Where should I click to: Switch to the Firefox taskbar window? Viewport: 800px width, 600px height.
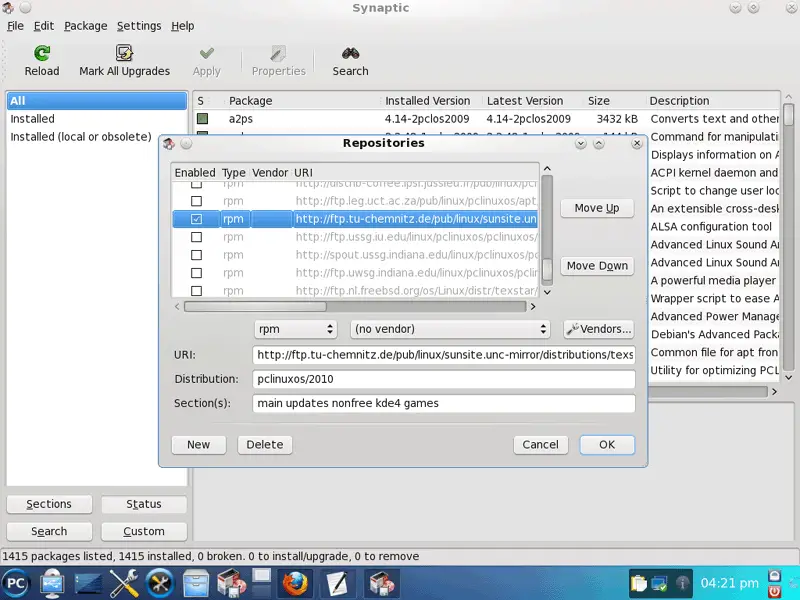[295, 583]
